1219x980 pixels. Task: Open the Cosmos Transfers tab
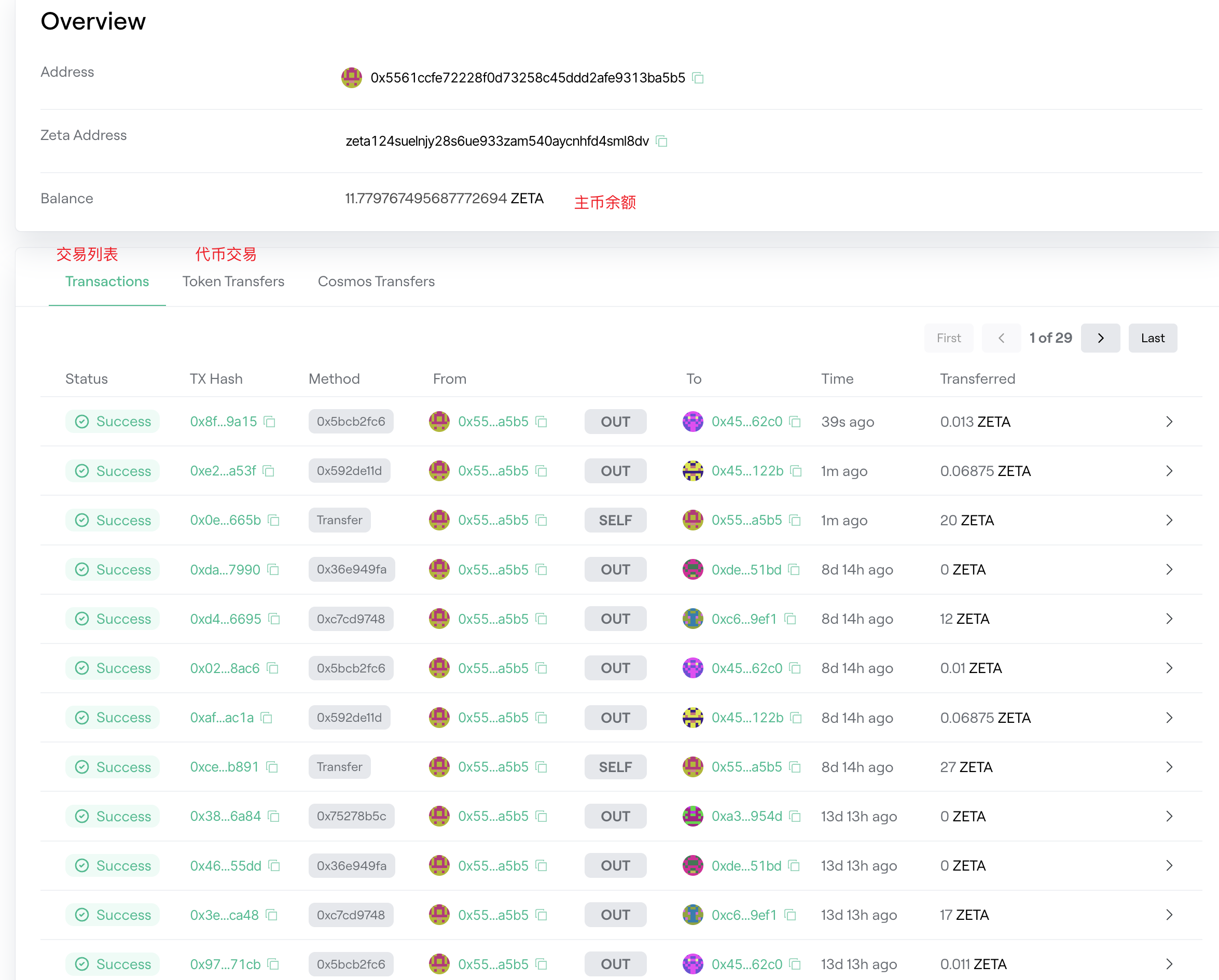(376, 282)
